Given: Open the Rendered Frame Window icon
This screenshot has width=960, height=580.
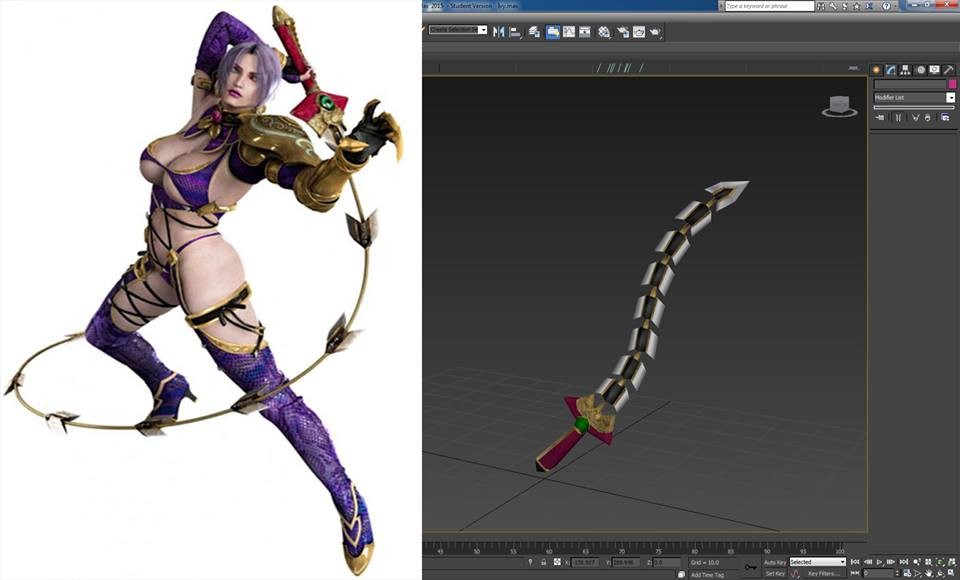Looking at the screenshot, I should click(x=639, y=32).
